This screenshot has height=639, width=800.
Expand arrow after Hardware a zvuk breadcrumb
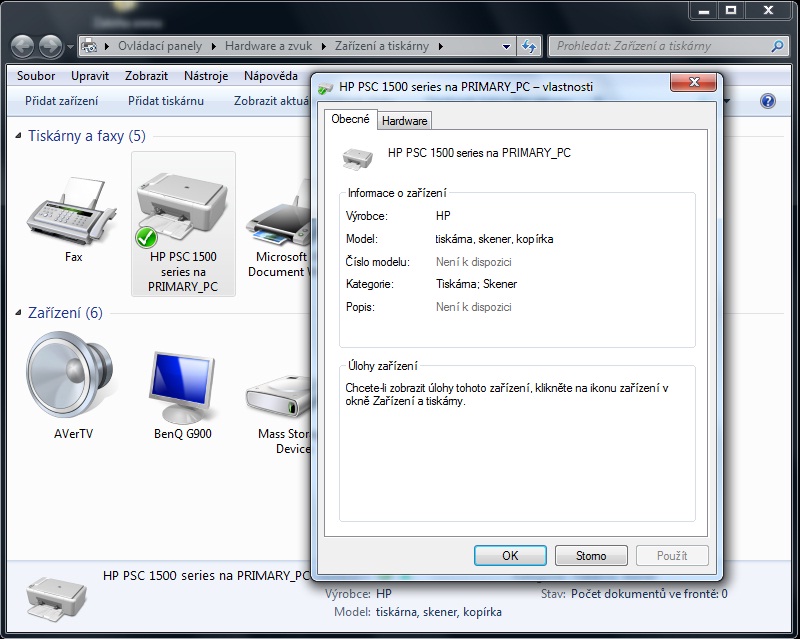pos(323,46)
